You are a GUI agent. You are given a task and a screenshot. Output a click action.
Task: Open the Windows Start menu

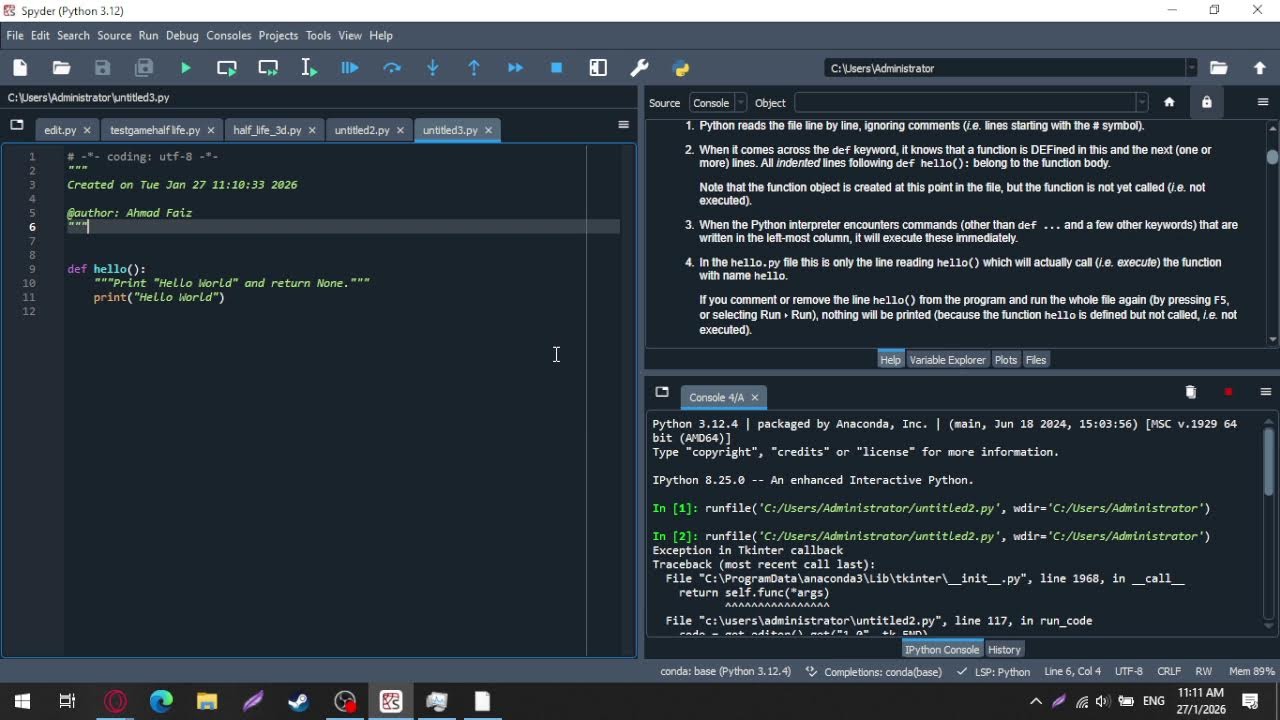pos(22,701)
